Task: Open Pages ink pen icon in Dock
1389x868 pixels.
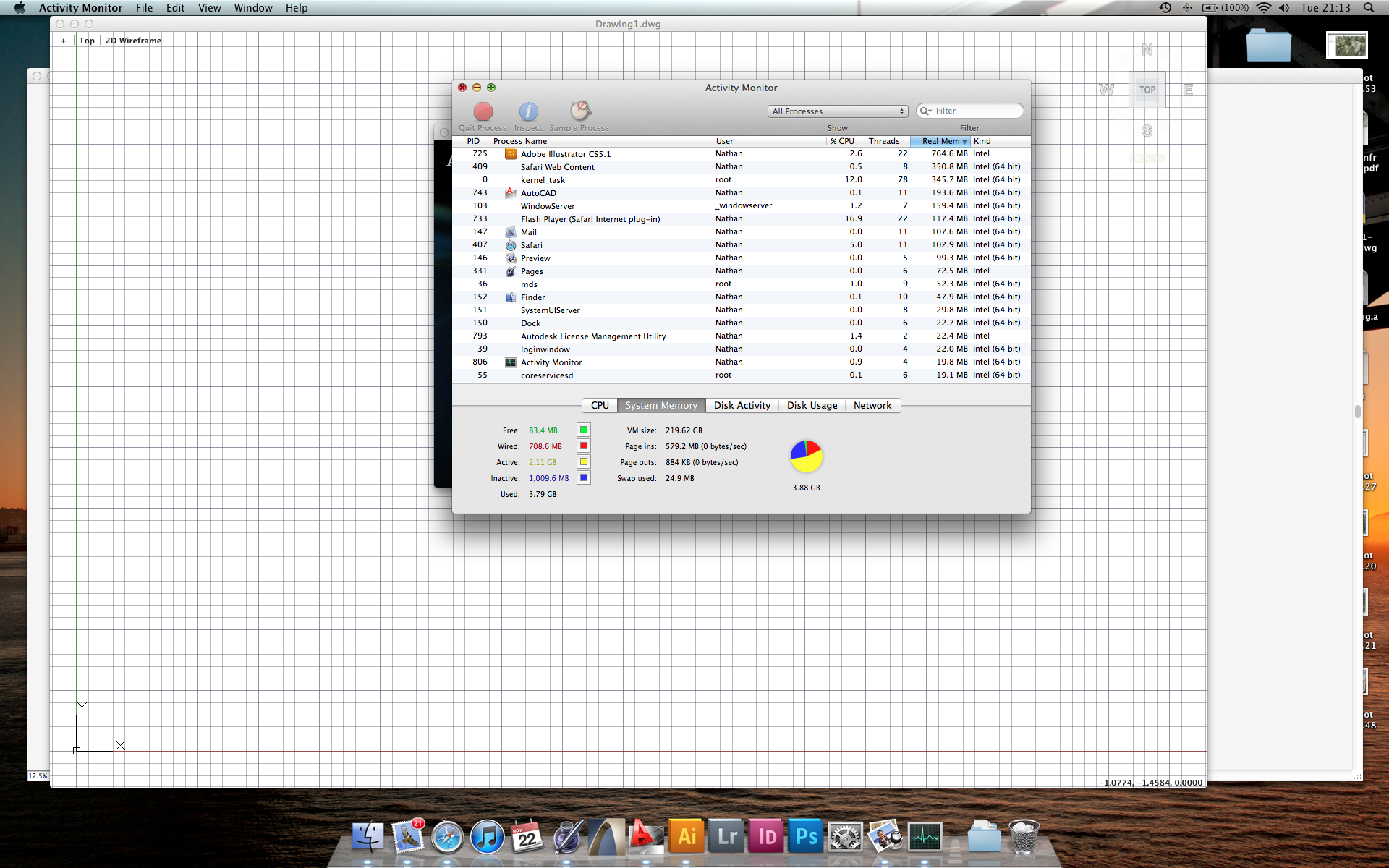Action: pyautogui.click(x=568, y=837)
